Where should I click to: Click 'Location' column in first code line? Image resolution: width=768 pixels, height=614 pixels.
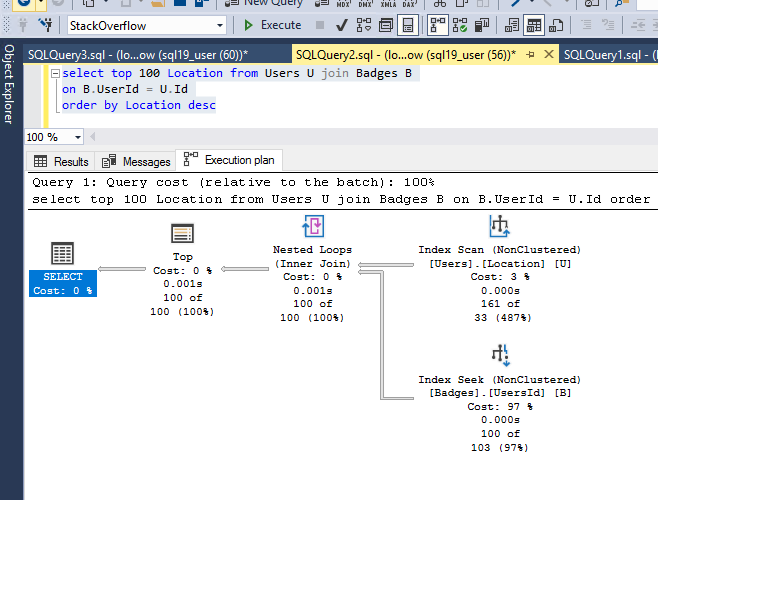(x=195, y=73)
